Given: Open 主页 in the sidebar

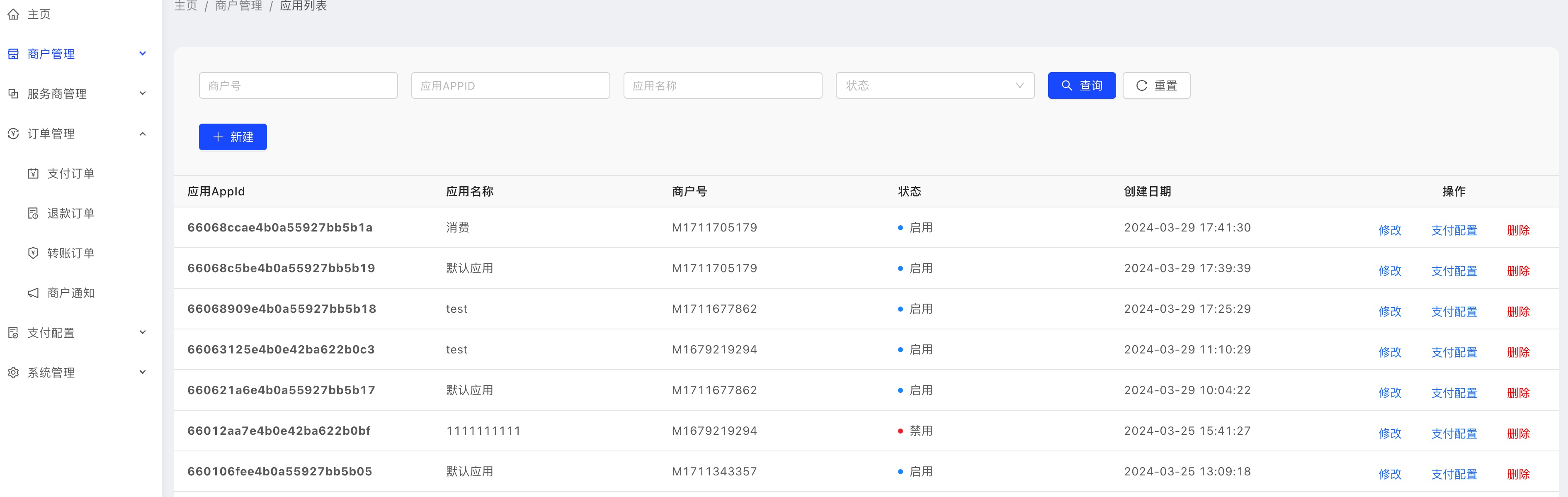Looking at the screenshot, I should (39, 14).
